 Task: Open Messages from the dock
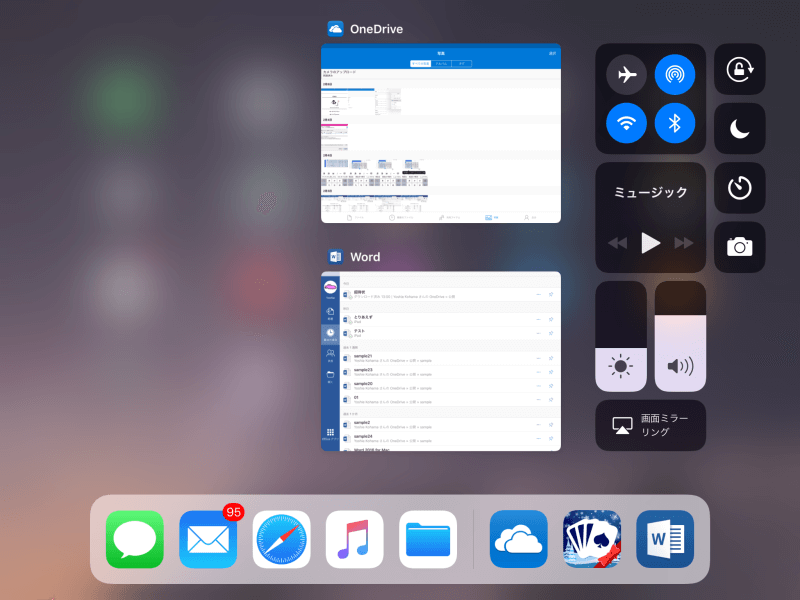(135, 539)
